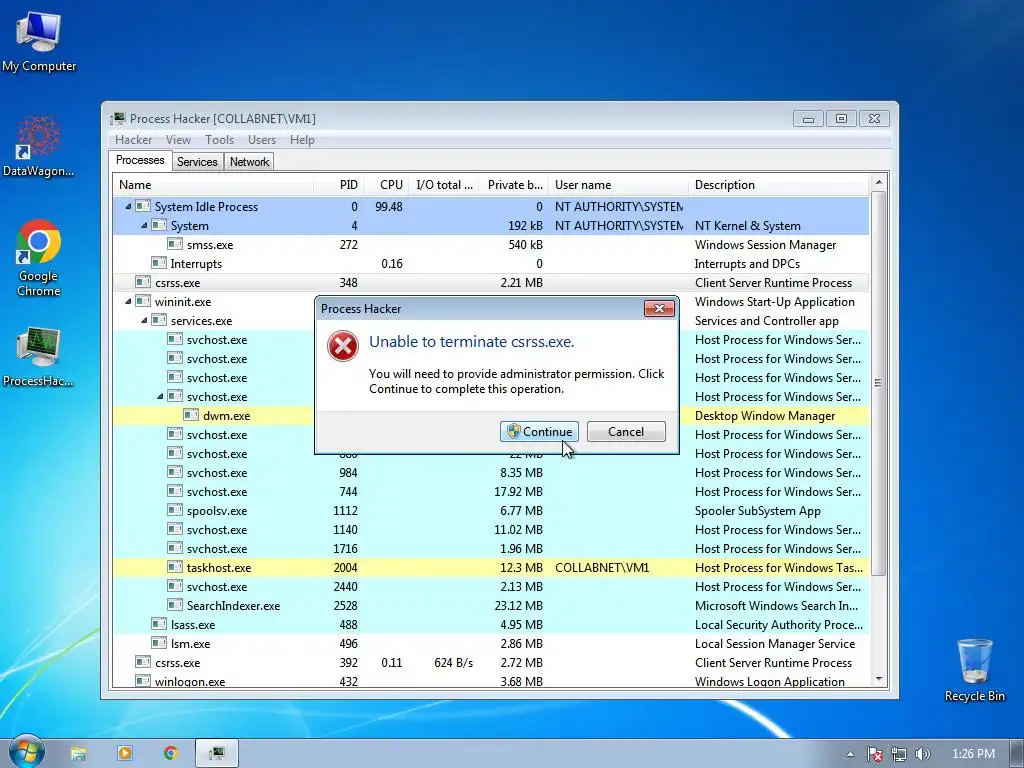
Task: Close the Unable to terminate dialog
Action: 659,308
